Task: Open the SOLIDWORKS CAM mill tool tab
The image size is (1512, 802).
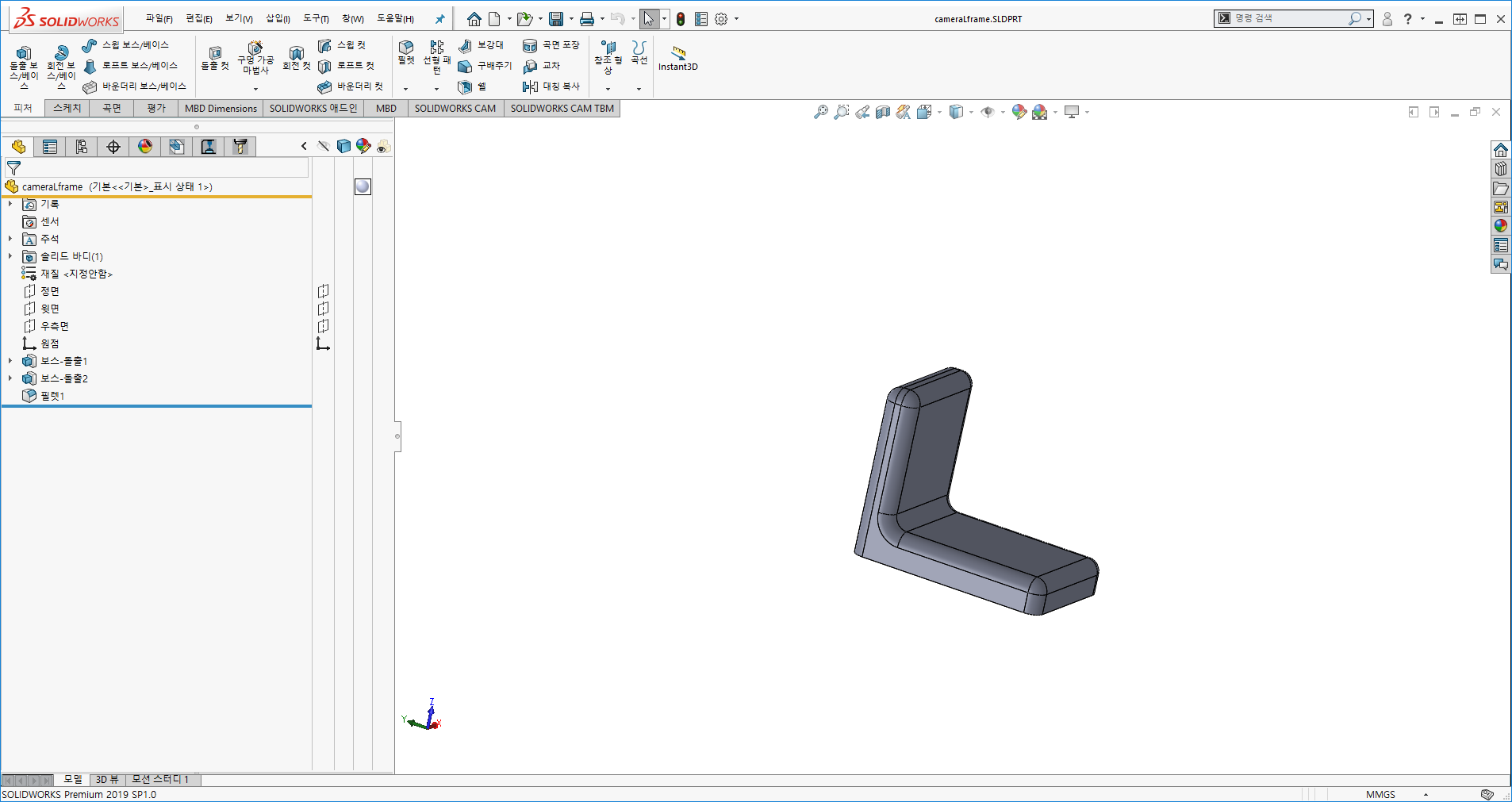Action: (x=240, y=147)
